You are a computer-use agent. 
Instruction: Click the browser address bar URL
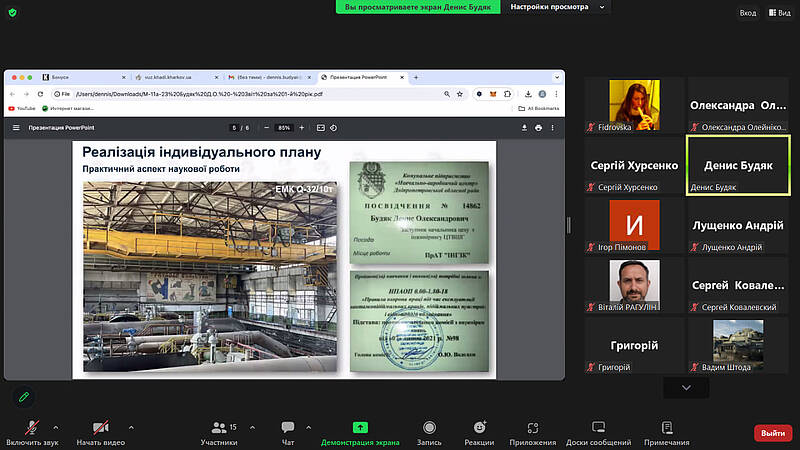click(199, 94)
